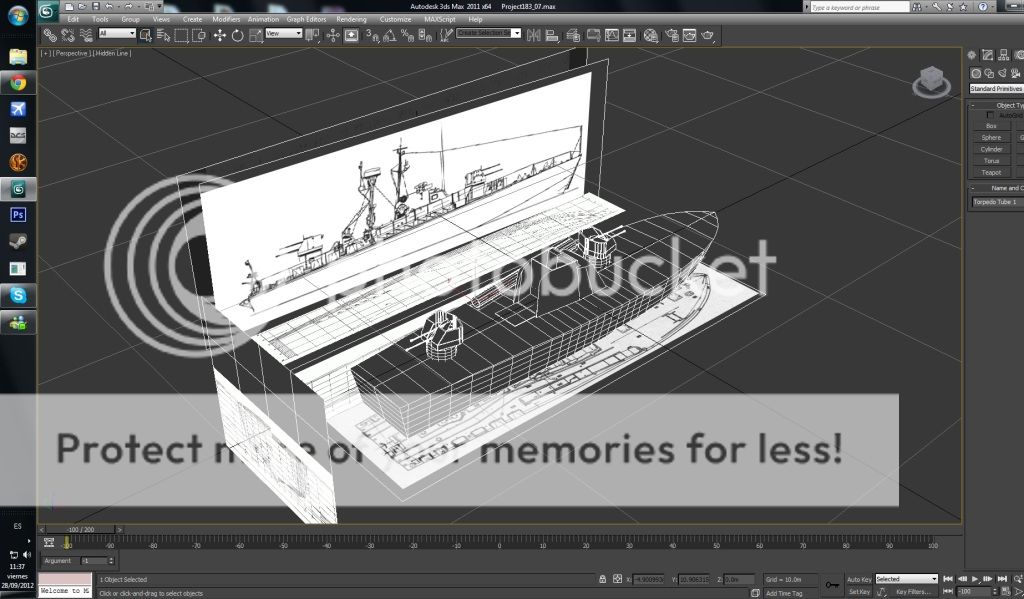The image size is (1024, 599).
Task: Click the Teapot primitive button
Action: [x=991, y=172]
